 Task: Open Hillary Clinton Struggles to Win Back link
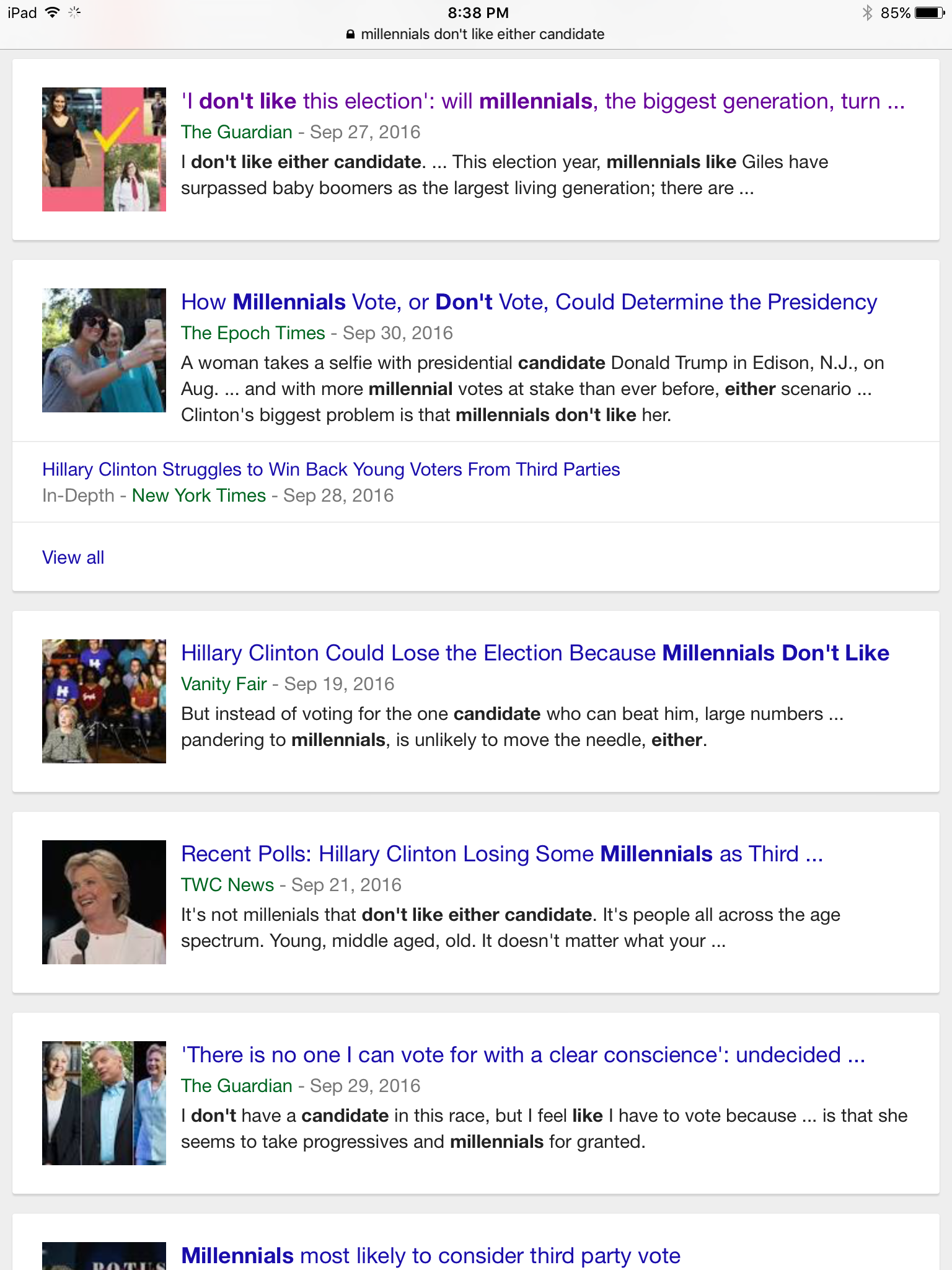click(x=331, y=469)
